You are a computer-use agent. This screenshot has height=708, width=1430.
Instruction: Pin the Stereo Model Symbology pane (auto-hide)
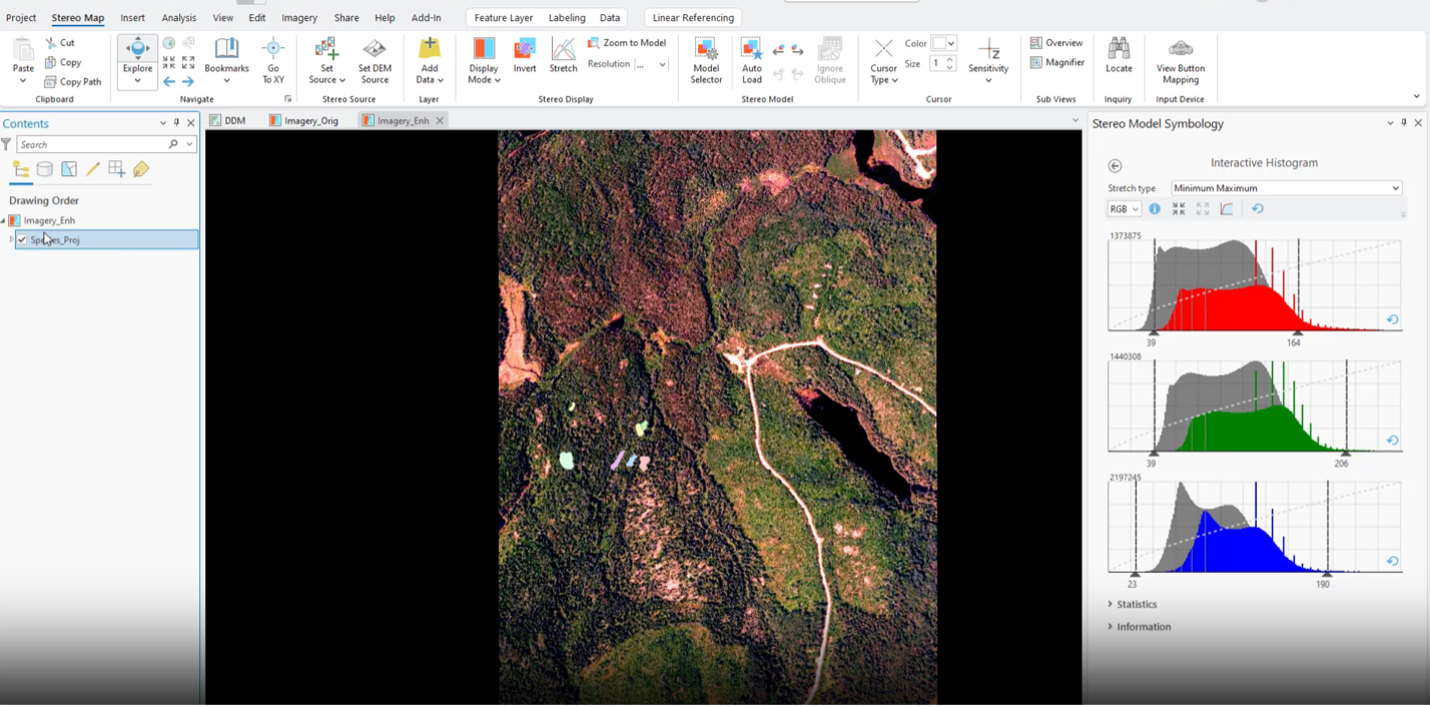[1404, 123]
